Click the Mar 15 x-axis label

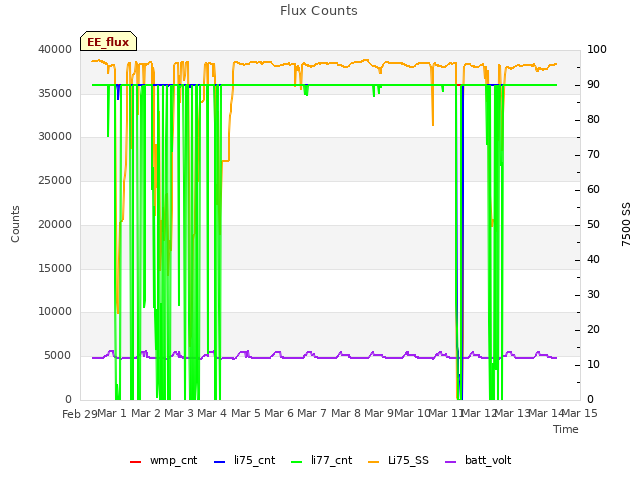(580, 413)
